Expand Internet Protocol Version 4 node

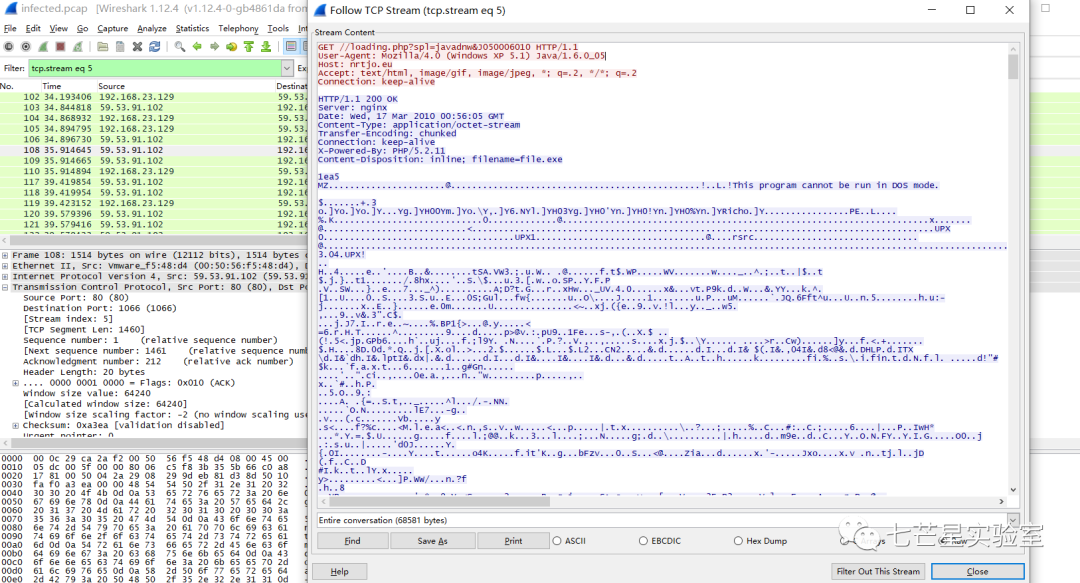pos(5,276)
